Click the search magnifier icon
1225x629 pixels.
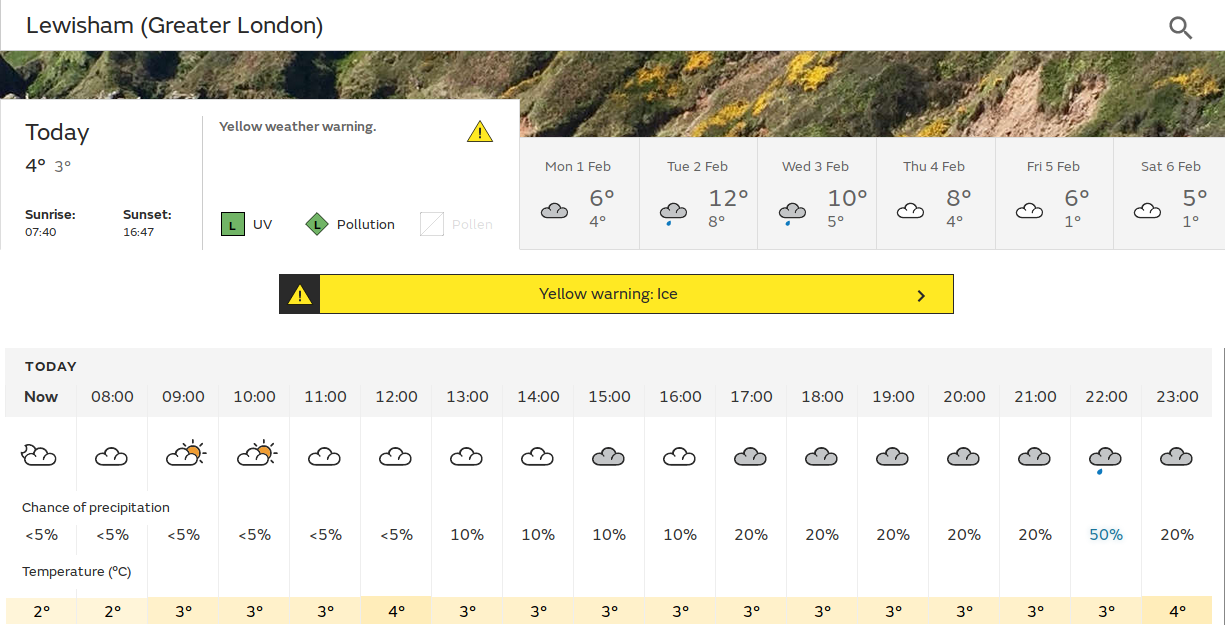[x=1180, y=28]
